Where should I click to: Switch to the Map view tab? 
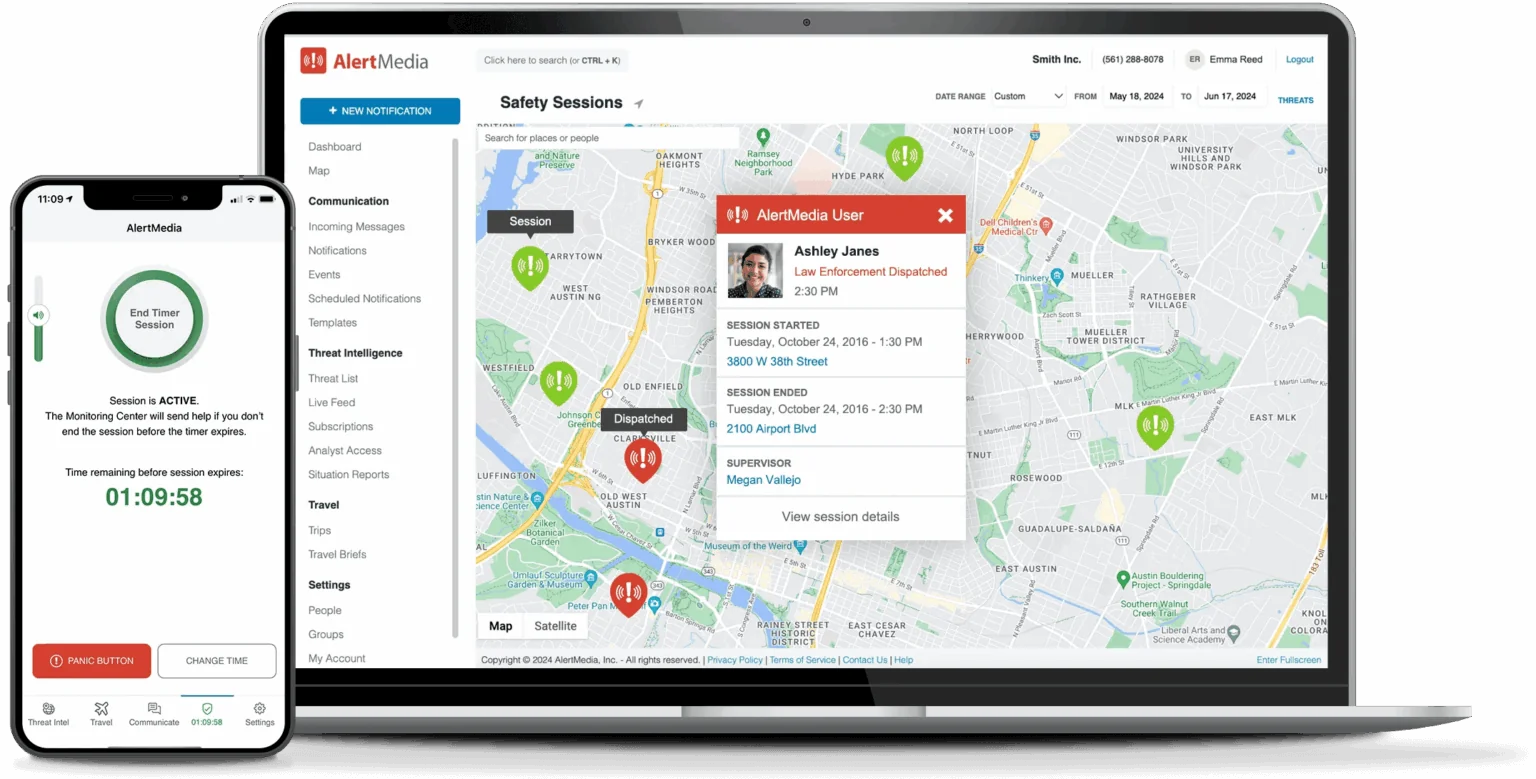(501, 626)
